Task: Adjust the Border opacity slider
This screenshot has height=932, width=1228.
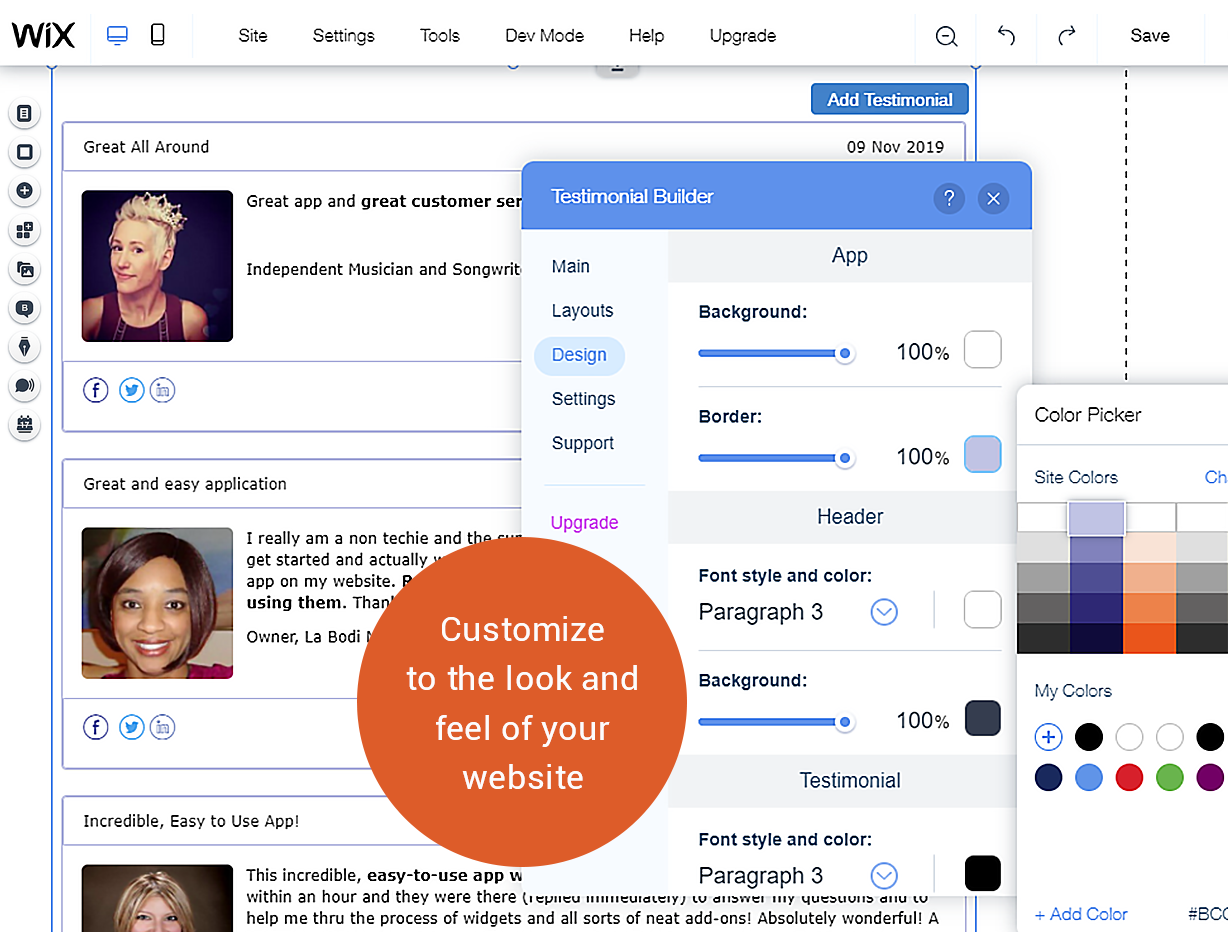Action: [776, 458]
